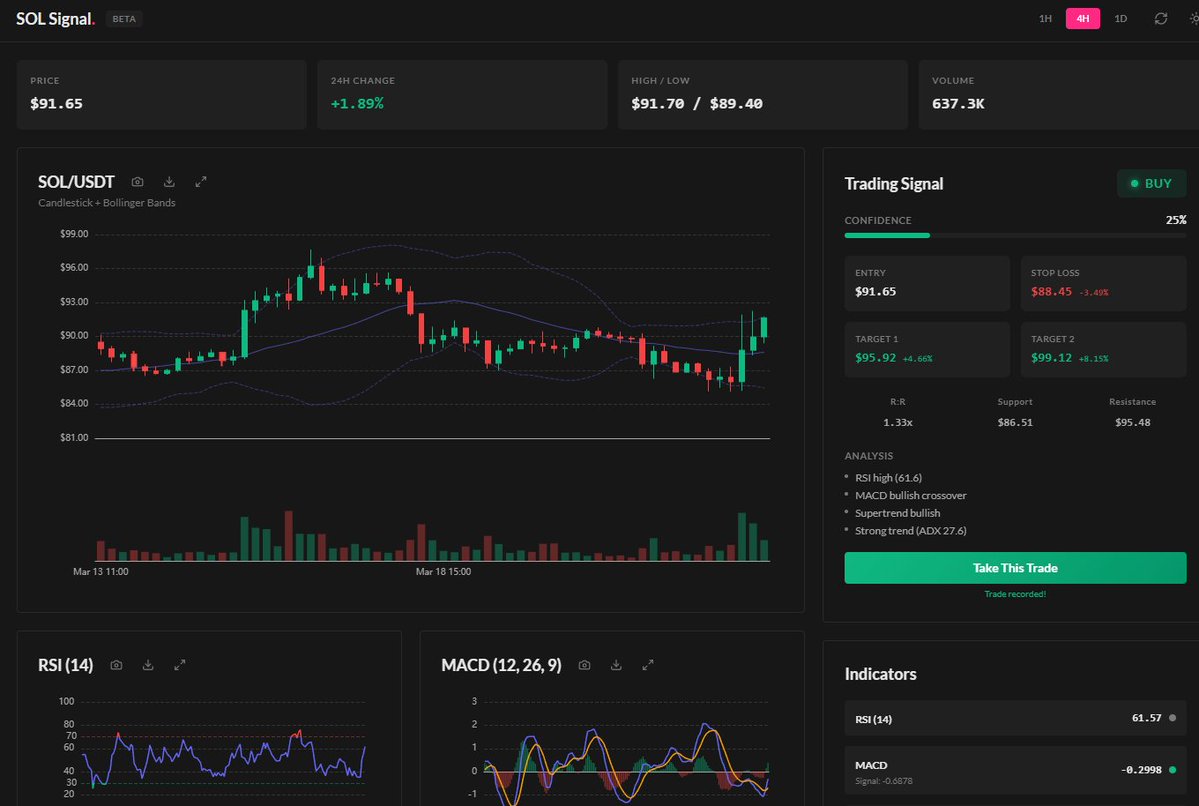1199x806 pixels.
Task: Toggle light/dark theme icon
Action: coord(1194,18)
